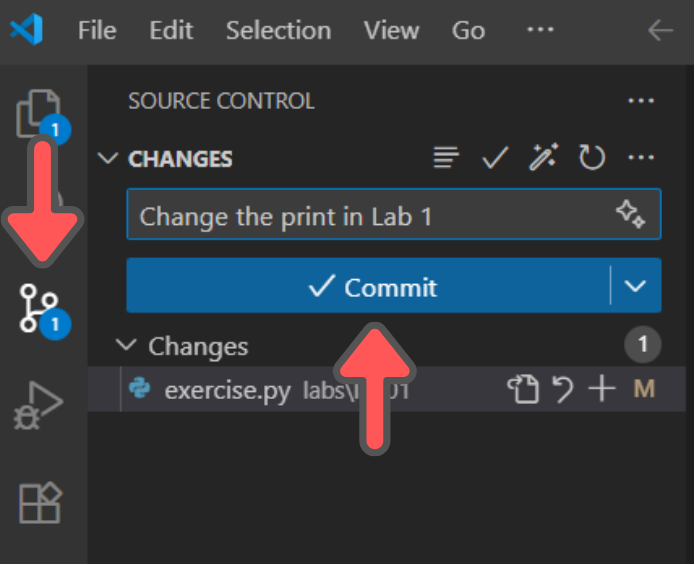This screenshot has height=565, width=695.
Task: Generate commit message with sparkle icon
Action: (630, 214)
